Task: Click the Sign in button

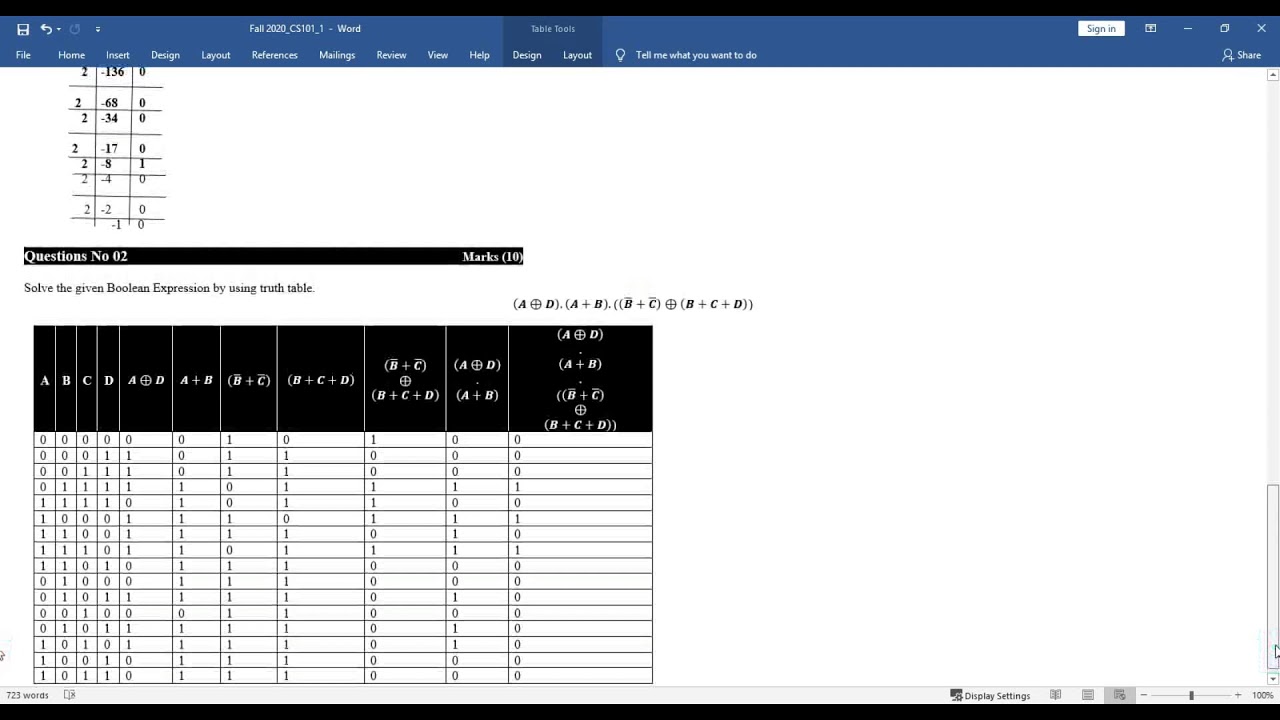Action: tap(1101, 29)
